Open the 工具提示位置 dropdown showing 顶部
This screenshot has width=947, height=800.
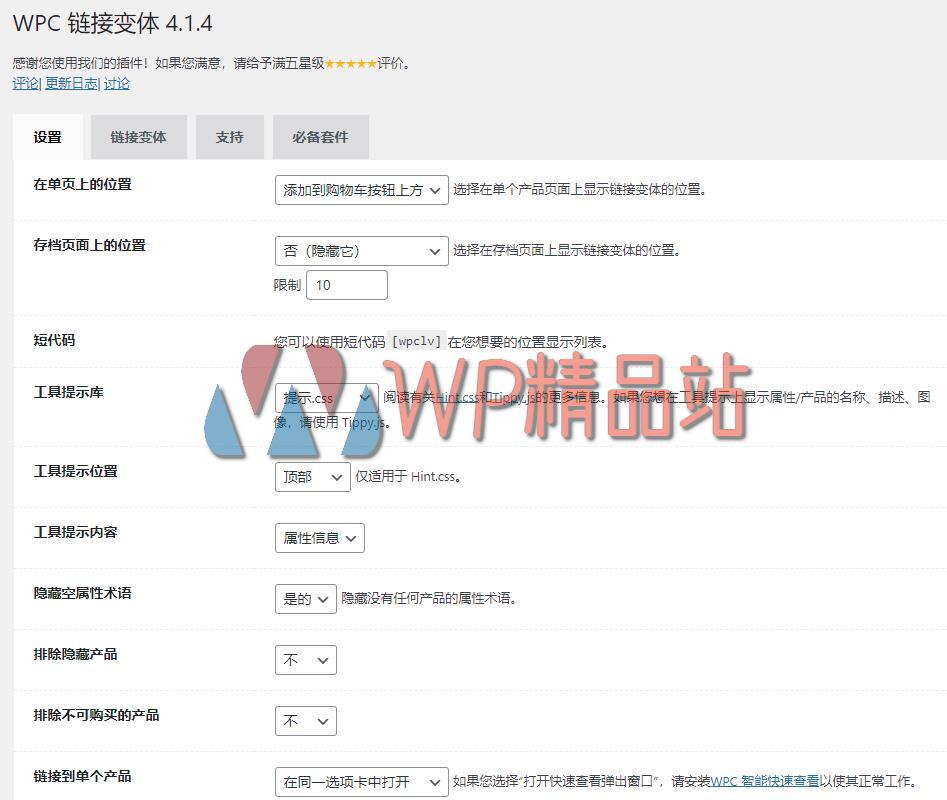click(x=311, y=477)
